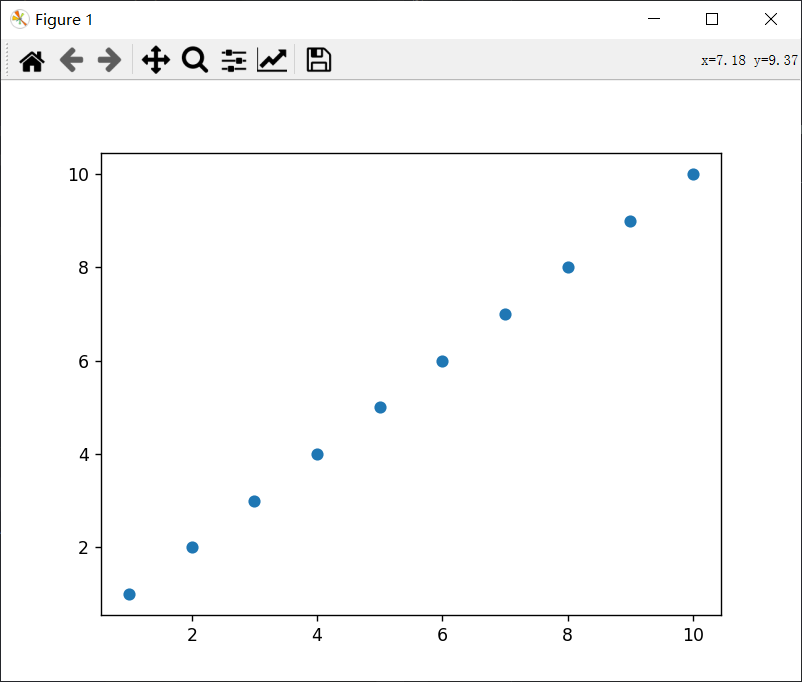Click the x-axis tick label 10
The image size is (802, 682).
pyautogui.click(x=694, y=635)
